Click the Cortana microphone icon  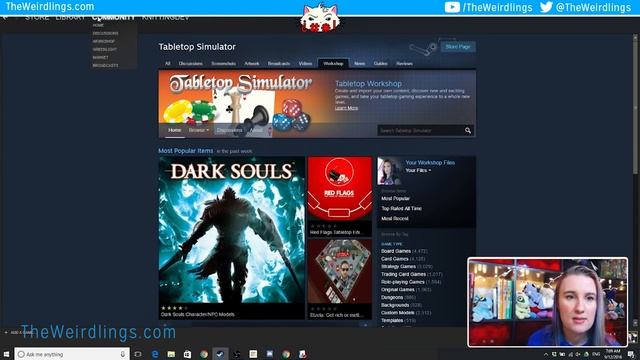(x=122, y=354)
